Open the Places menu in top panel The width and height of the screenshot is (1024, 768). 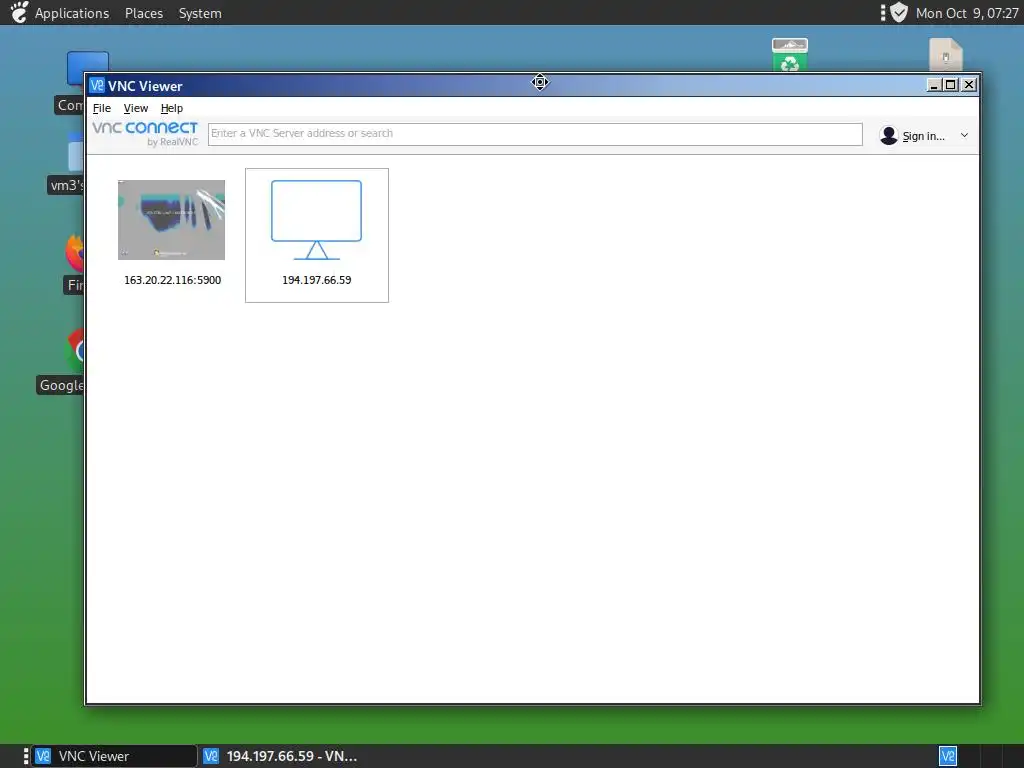144,13
